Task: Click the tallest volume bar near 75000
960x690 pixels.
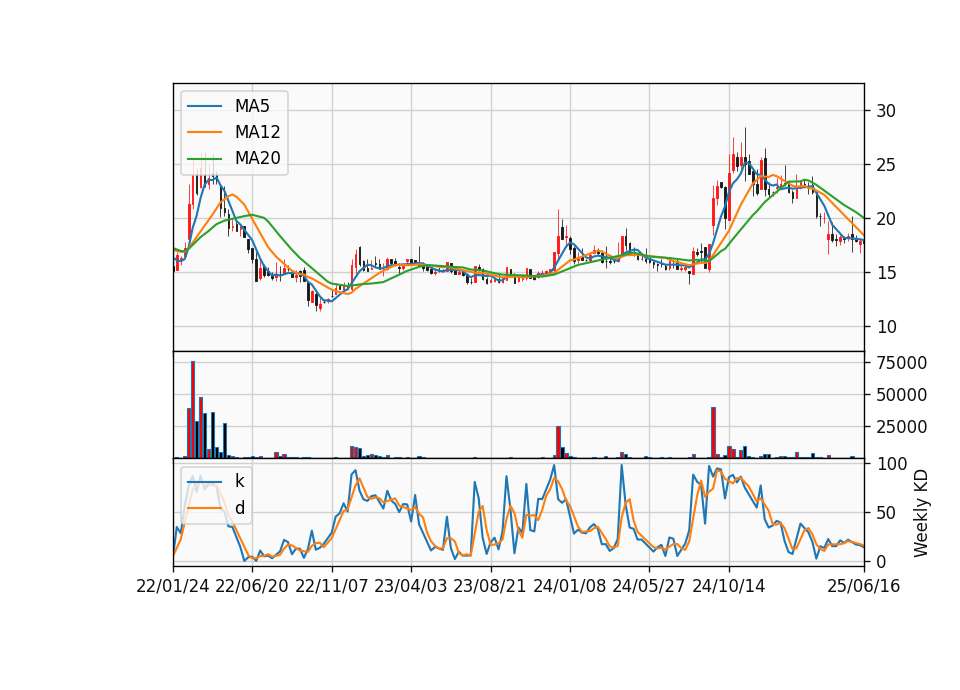Action: click(193, 410)
